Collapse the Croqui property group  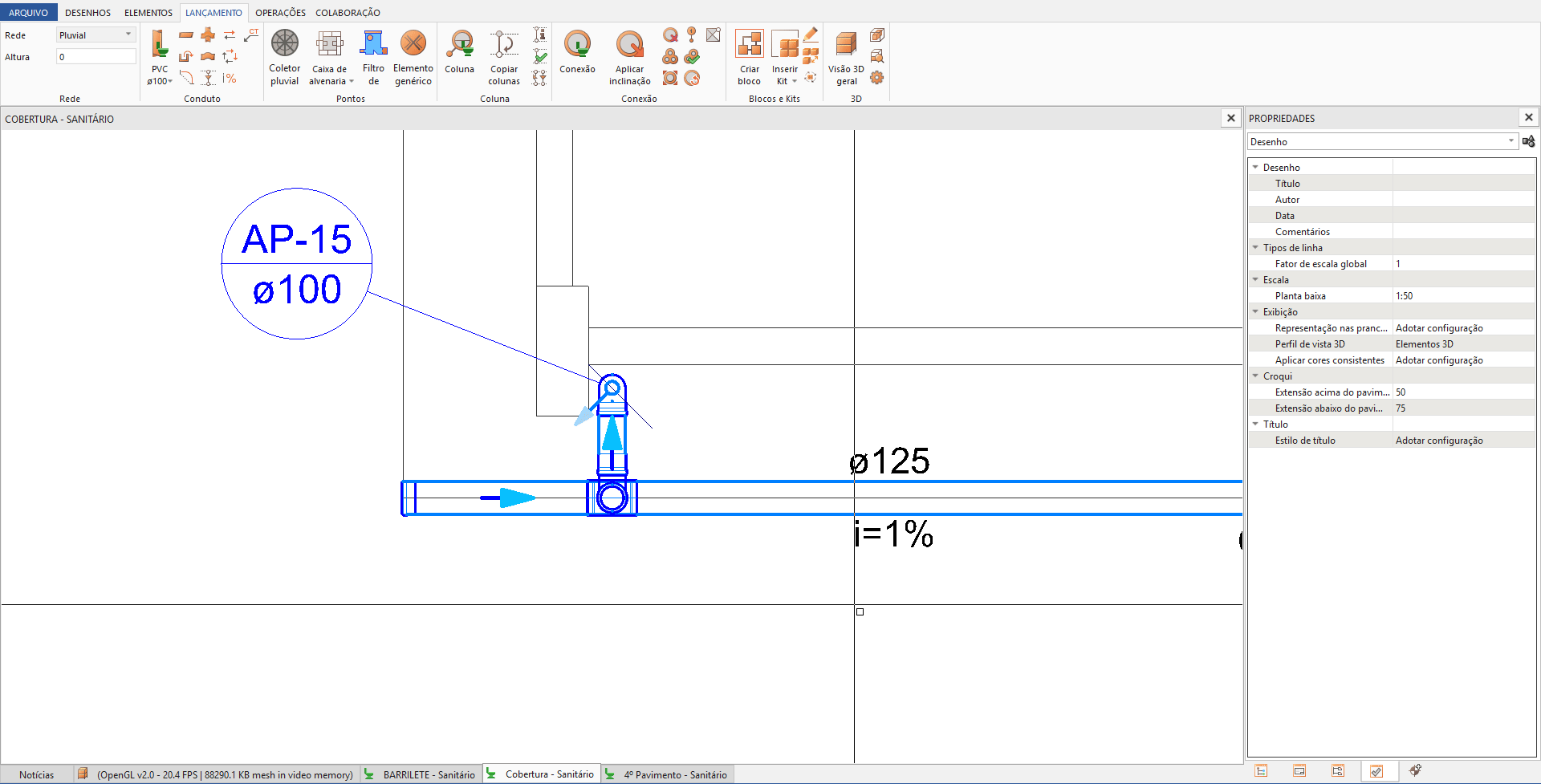click(x=1255, y=376)
